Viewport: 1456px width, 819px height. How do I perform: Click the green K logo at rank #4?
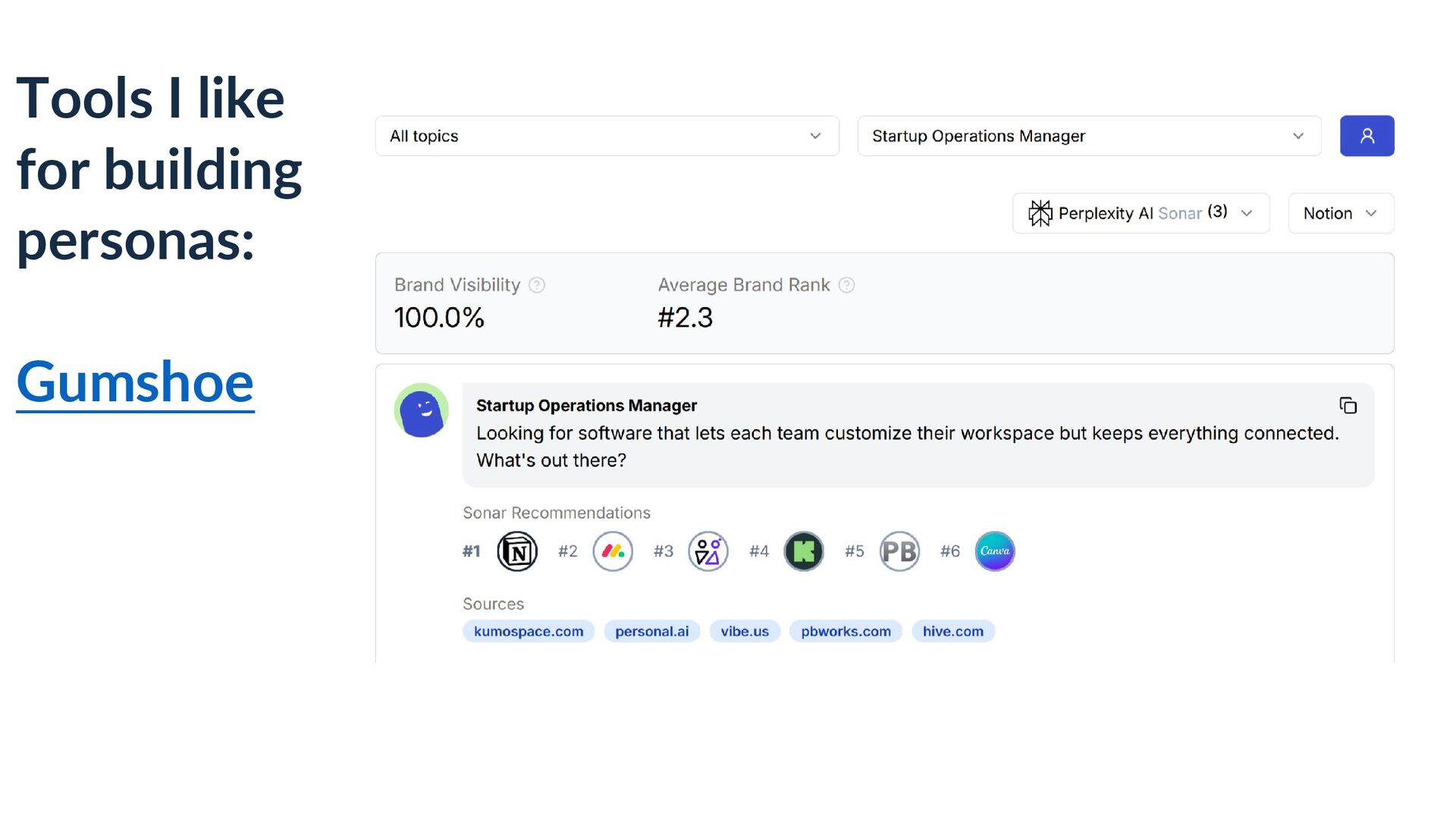coord(804,551)
